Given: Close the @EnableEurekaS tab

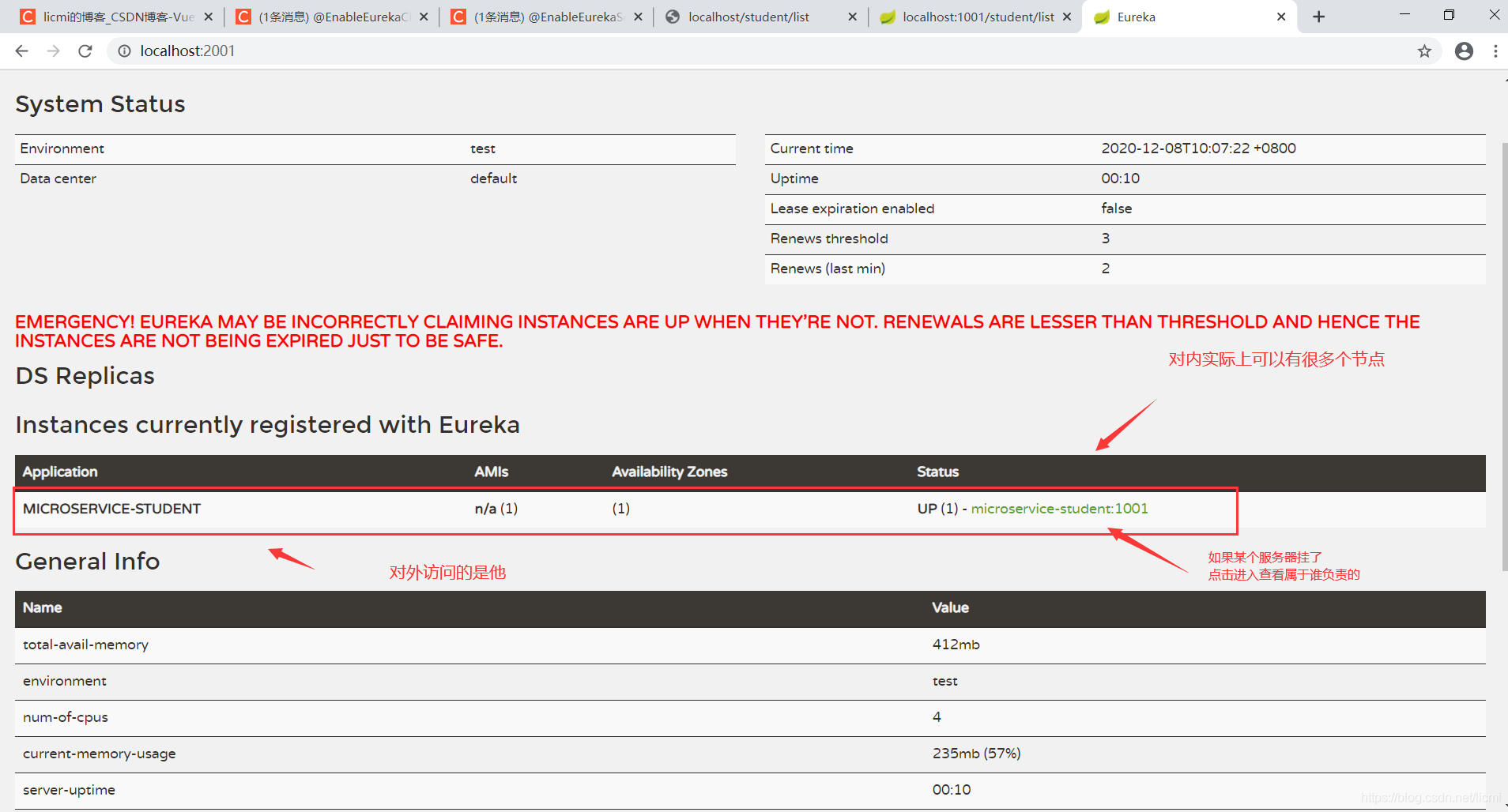Looking at the screenshot, I should click(x=638, y=17).
